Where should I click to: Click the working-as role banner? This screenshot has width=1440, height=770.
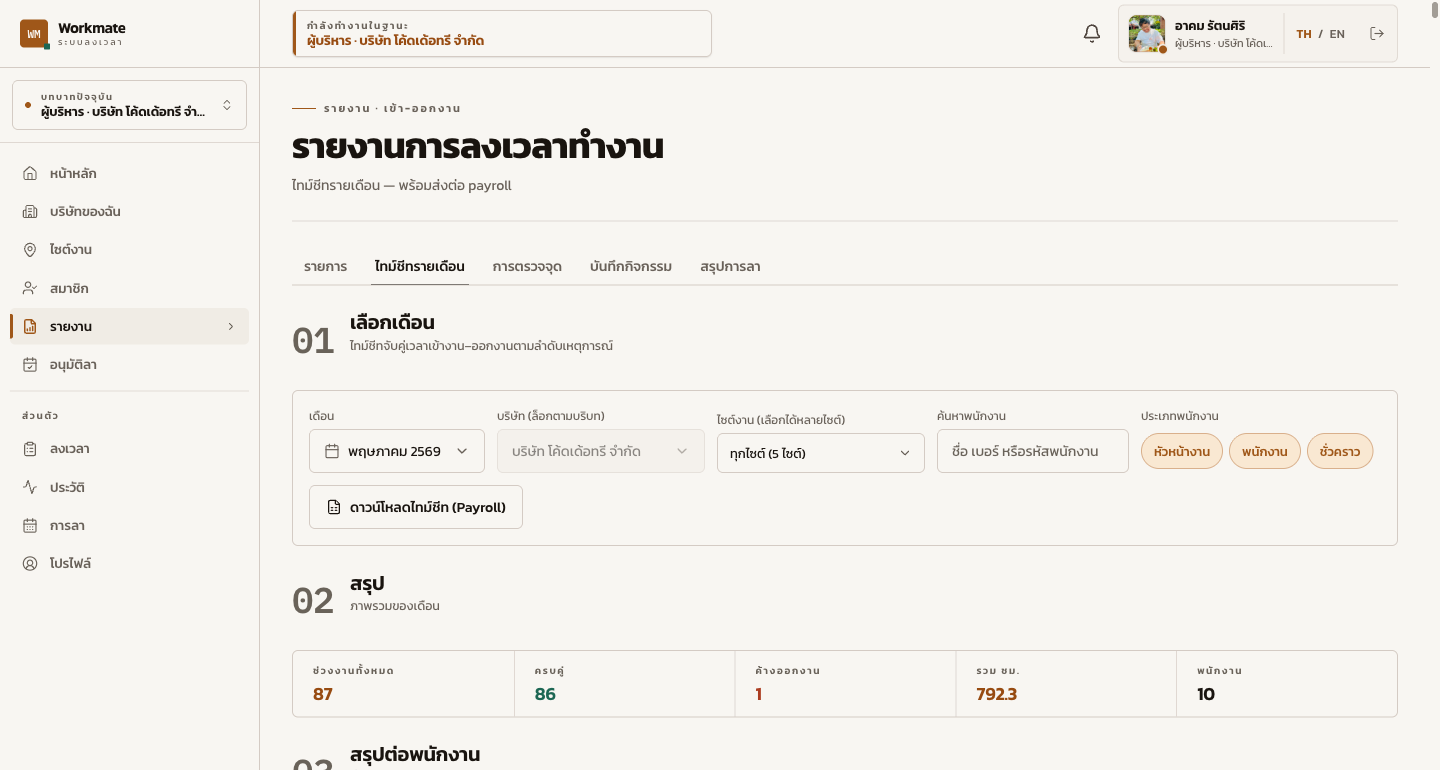pos(502,34)
